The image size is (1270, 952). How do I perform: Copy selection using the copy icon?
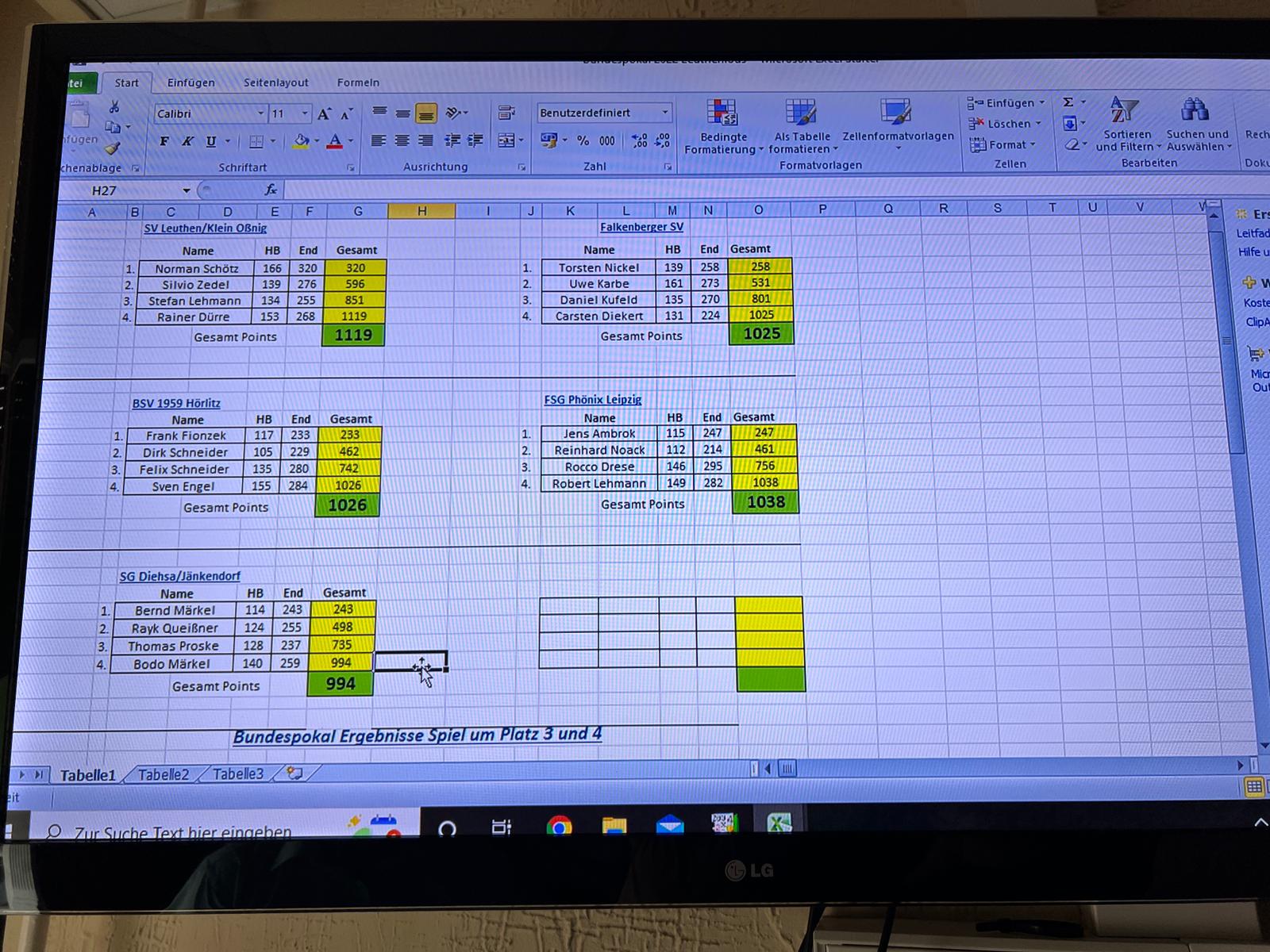113,127
